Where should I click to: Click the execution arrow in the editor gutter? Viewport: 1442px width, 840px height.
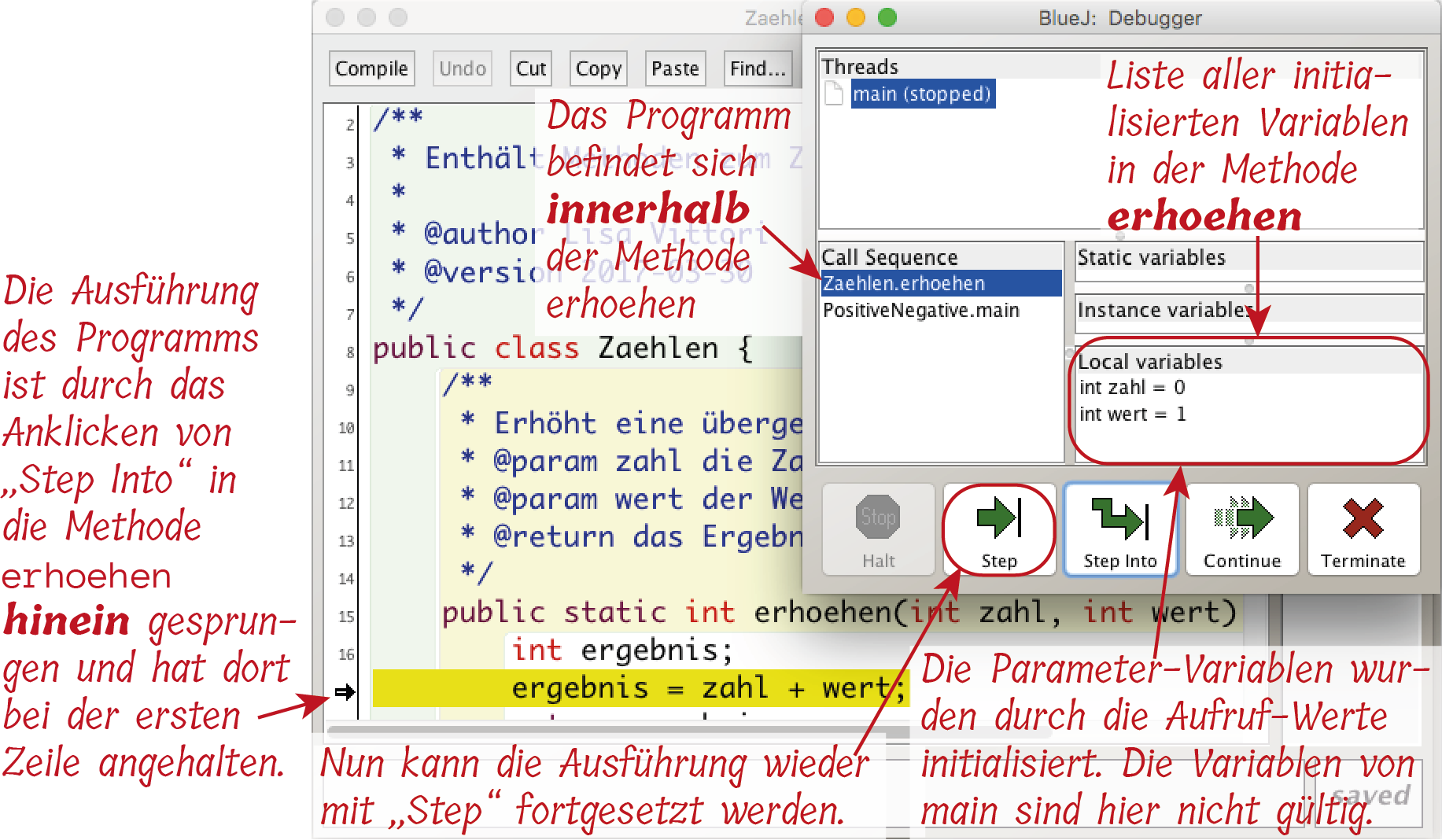pos(345,692)
